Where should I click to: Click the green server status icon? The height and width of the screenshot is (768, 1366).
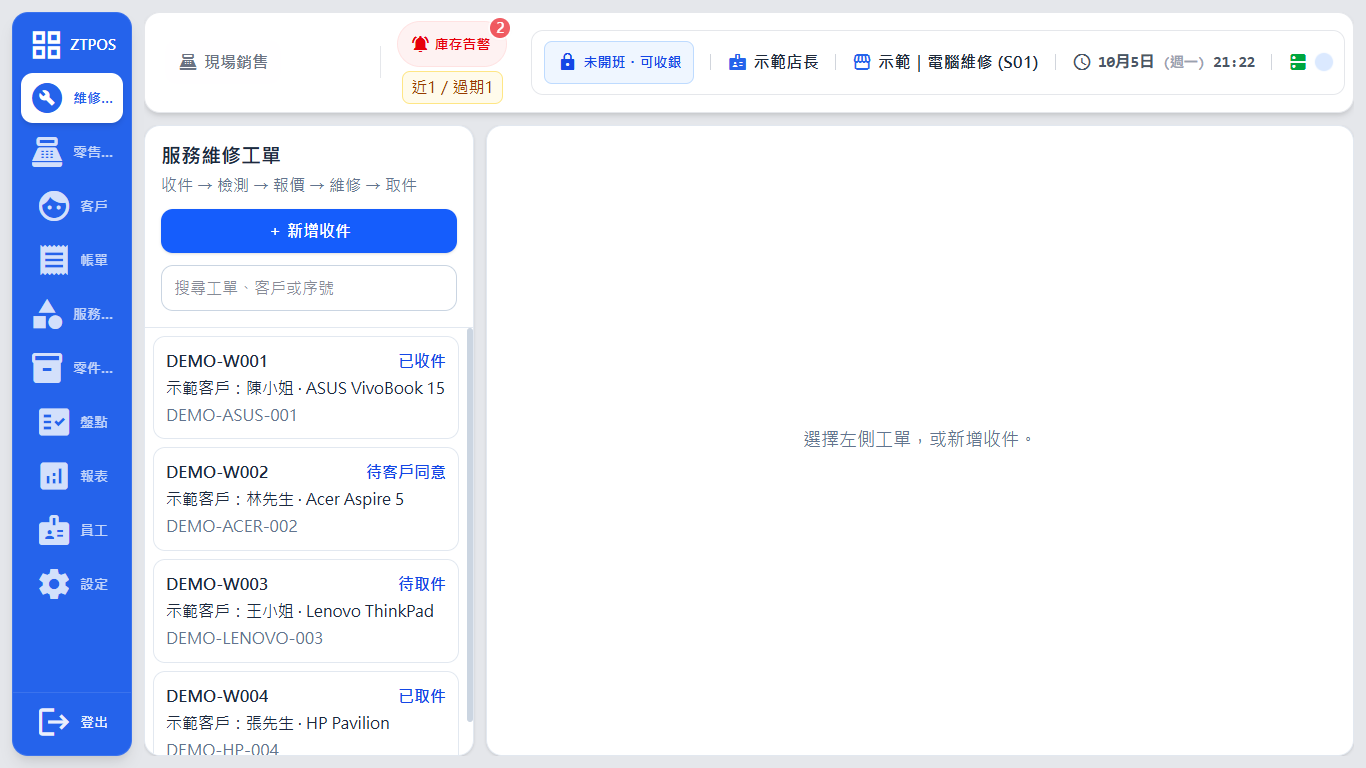tap(1298, 62)
